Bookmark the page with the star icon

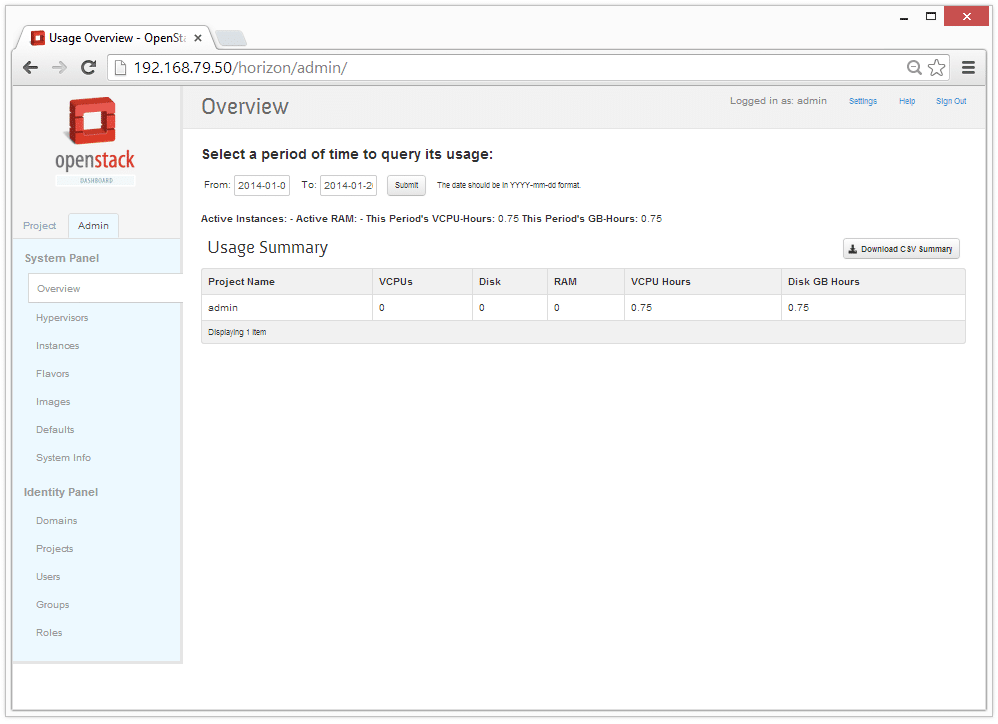pyautogui.click(x=937, y=68)
